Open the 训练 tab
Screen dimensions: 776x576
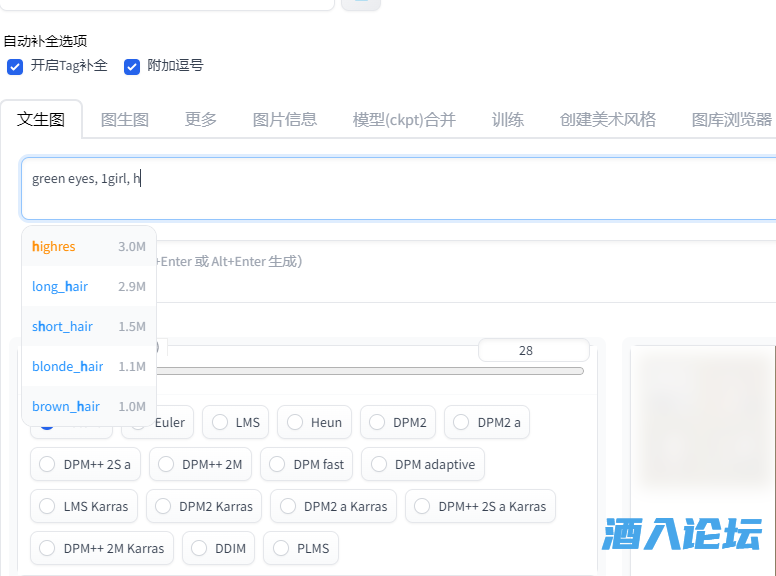pos(508,119)
